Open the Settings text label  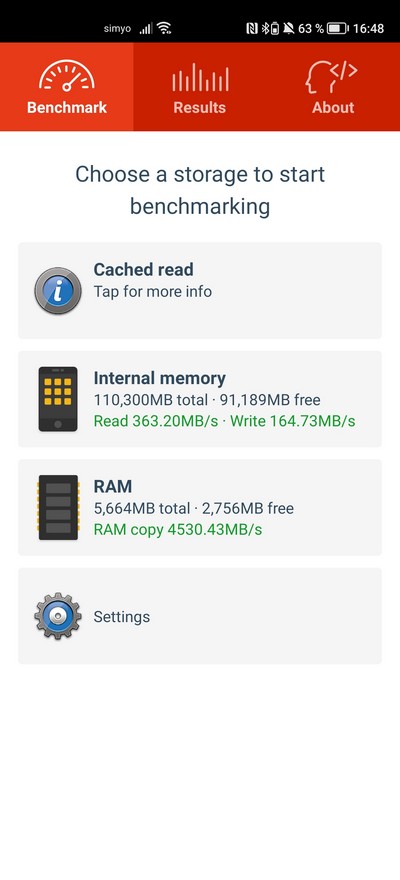coord(122,617)
